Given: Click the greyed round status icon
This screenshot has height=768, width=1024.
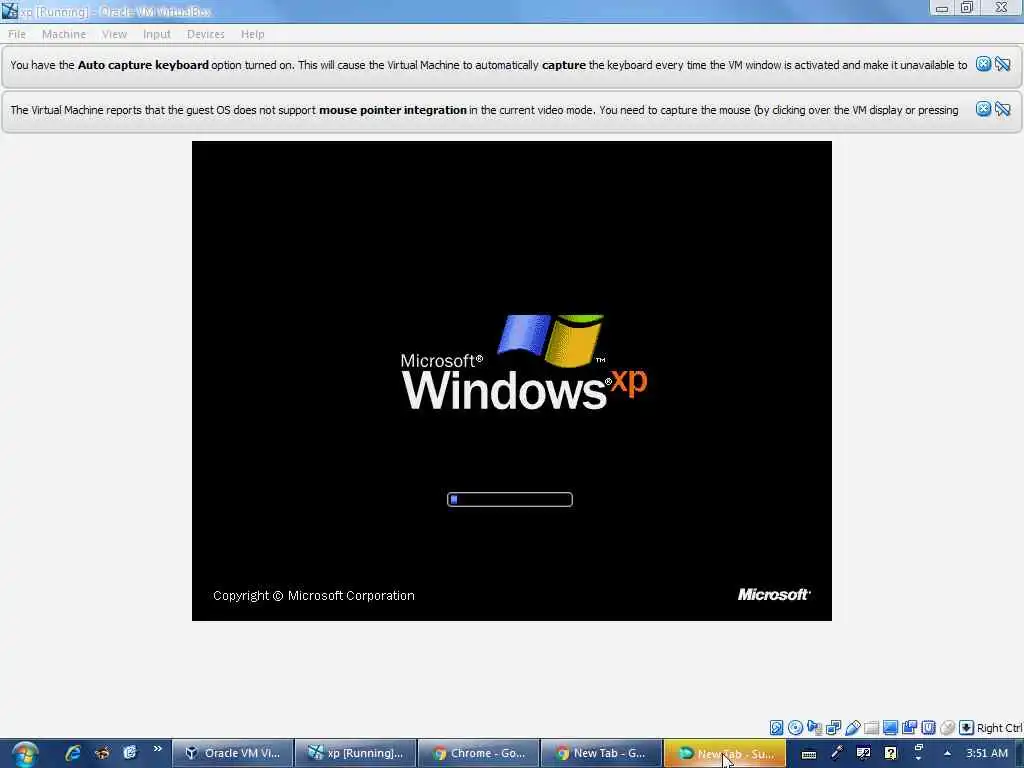Looking at the screenshot, I should [947, 728].
